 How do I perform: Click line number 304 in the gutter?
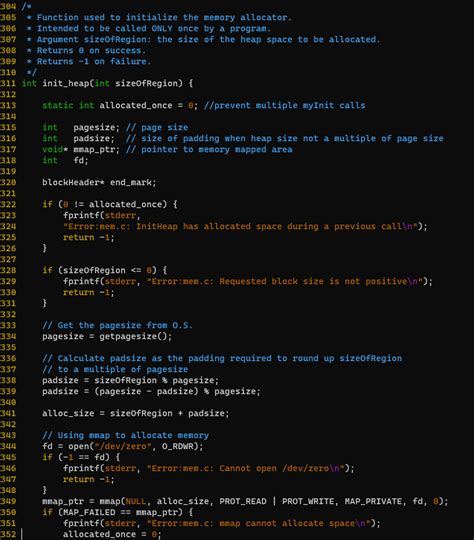point(8,6)
